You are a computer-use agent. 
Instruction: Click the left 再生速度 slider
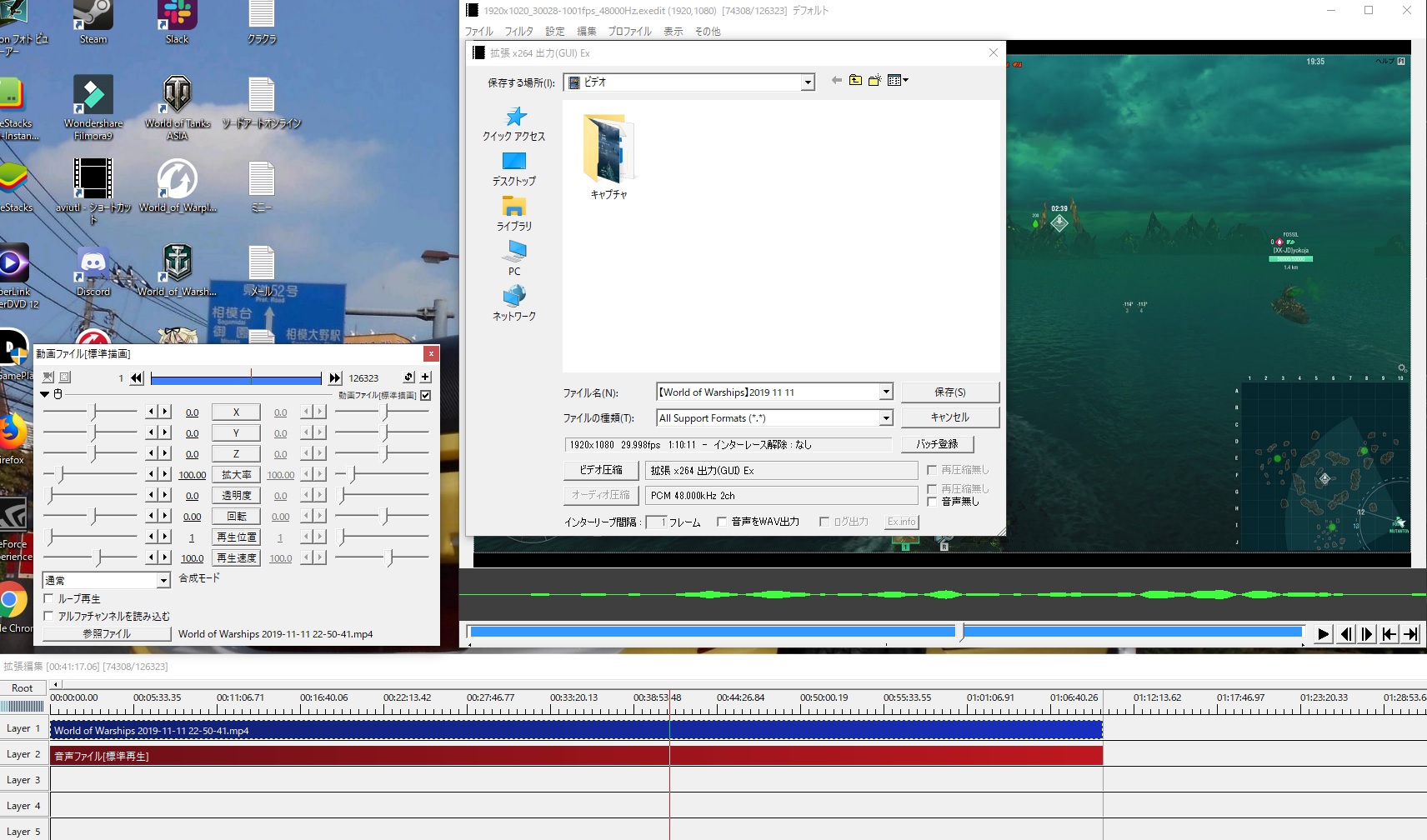(90, 557)
